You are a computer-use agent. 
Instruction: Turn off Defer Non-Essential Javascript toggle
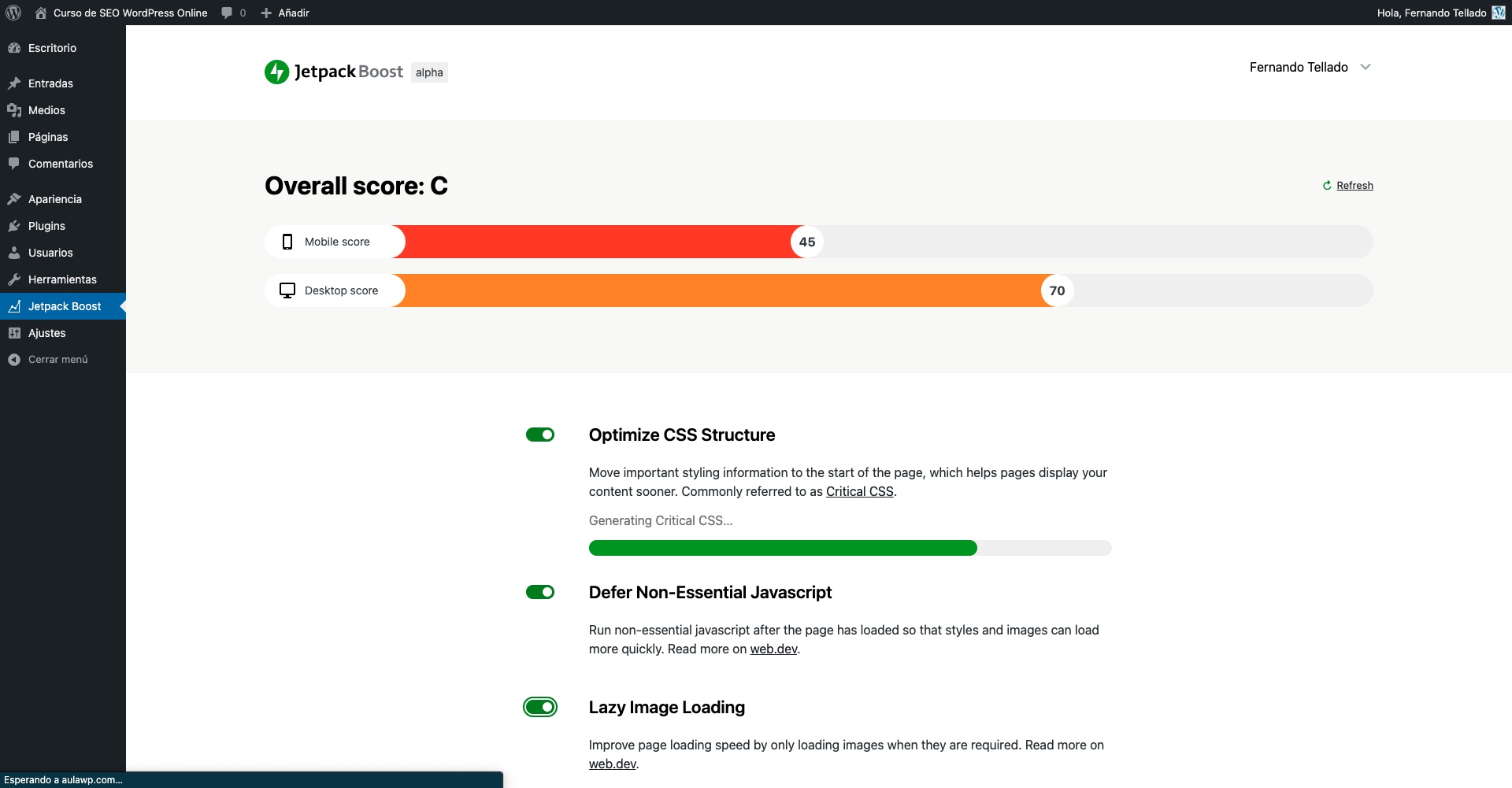540,592
